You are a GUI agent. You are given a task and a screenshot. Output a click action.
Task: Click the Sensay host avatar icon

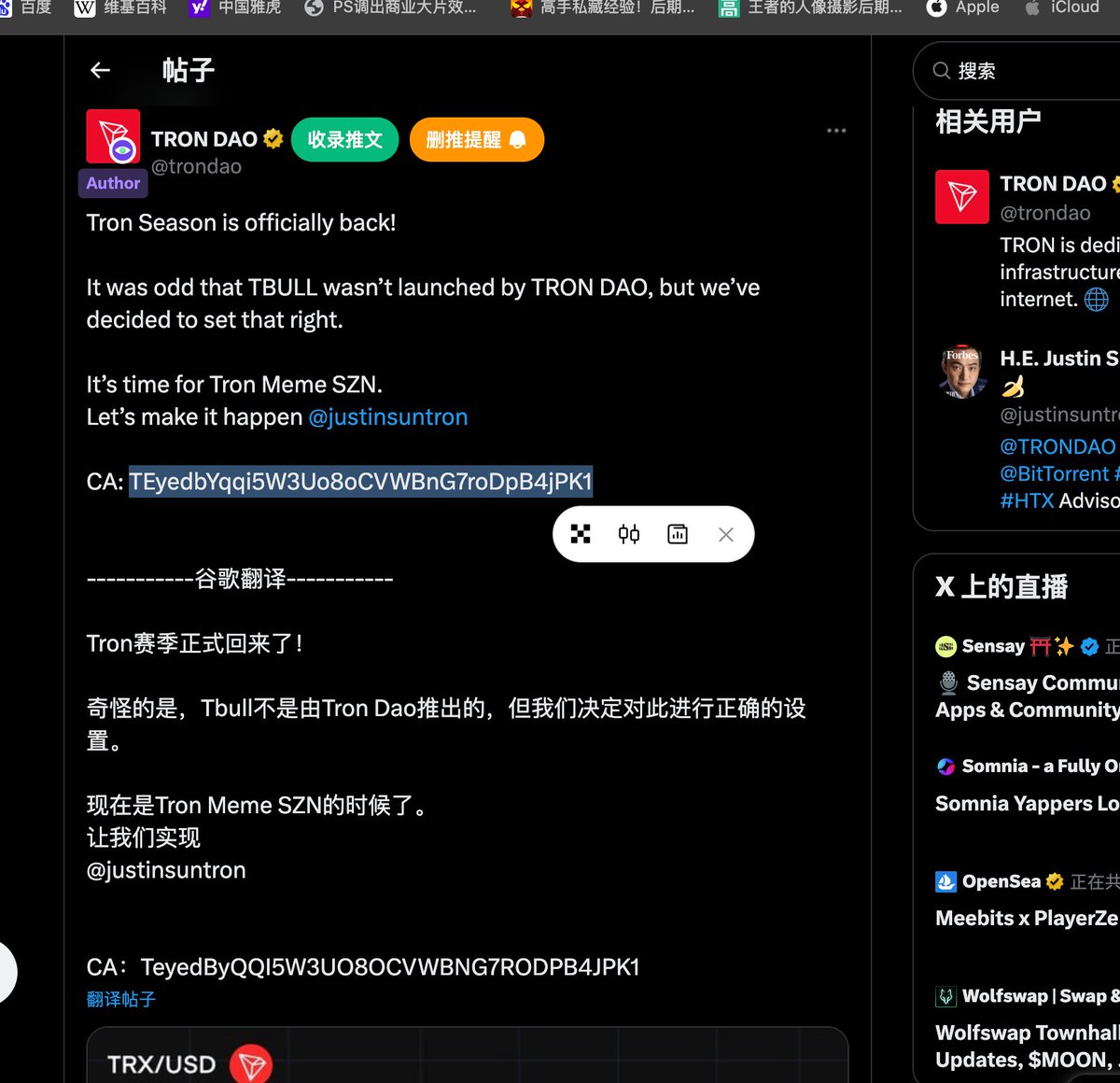pyautogui.click(x=945, y=646)
